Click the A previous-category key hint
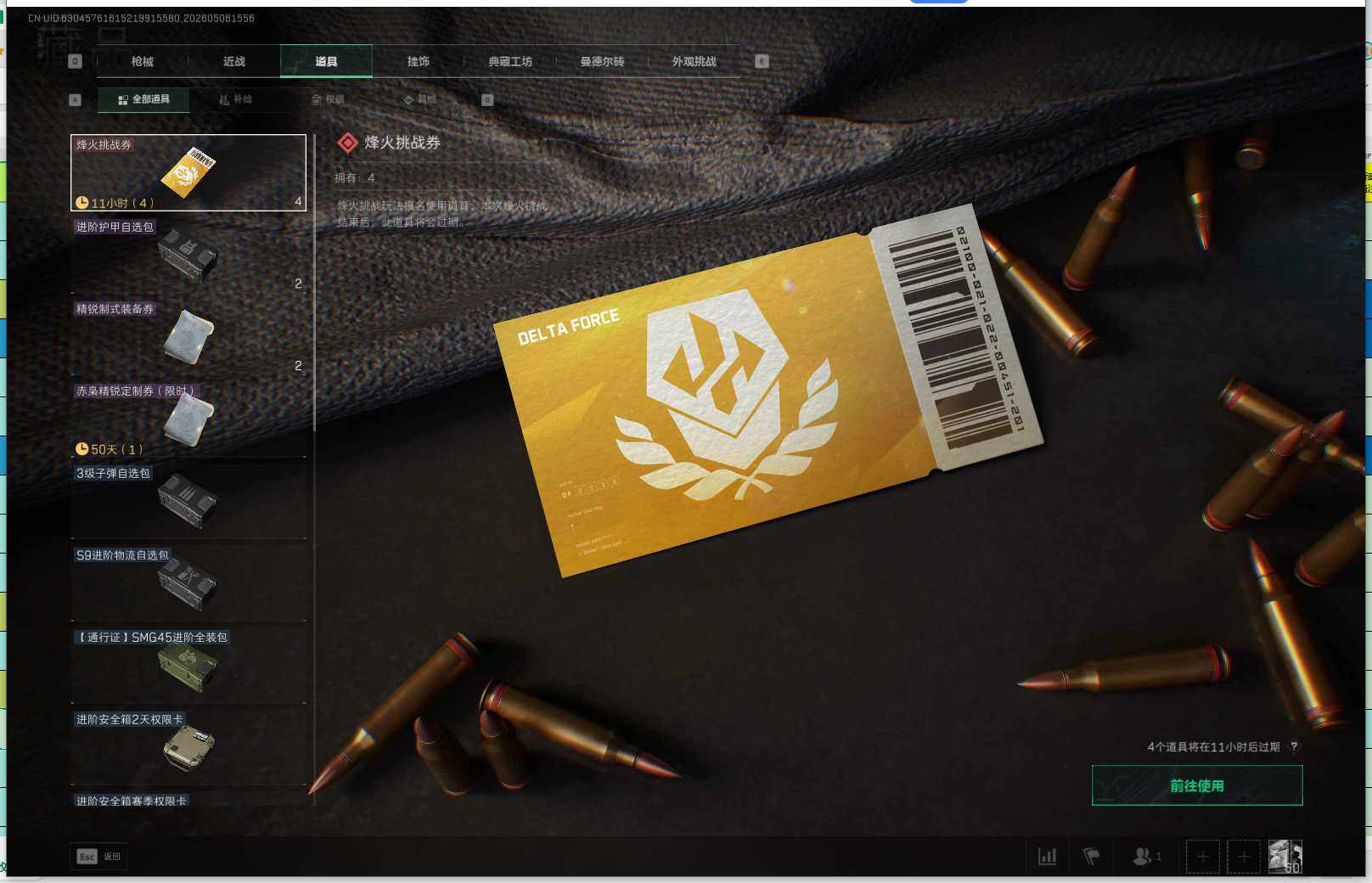 tap(75, 99)
